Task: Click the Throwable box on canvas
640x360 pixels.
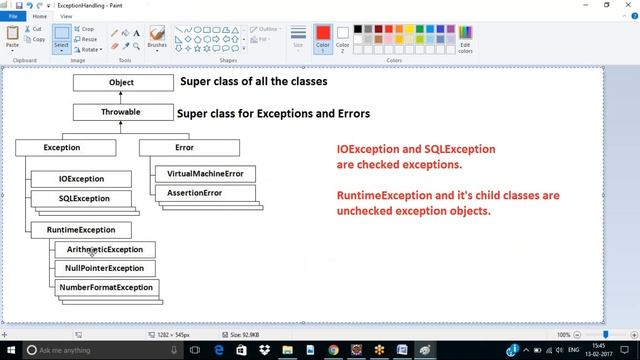Action: [x=123, y=112]
